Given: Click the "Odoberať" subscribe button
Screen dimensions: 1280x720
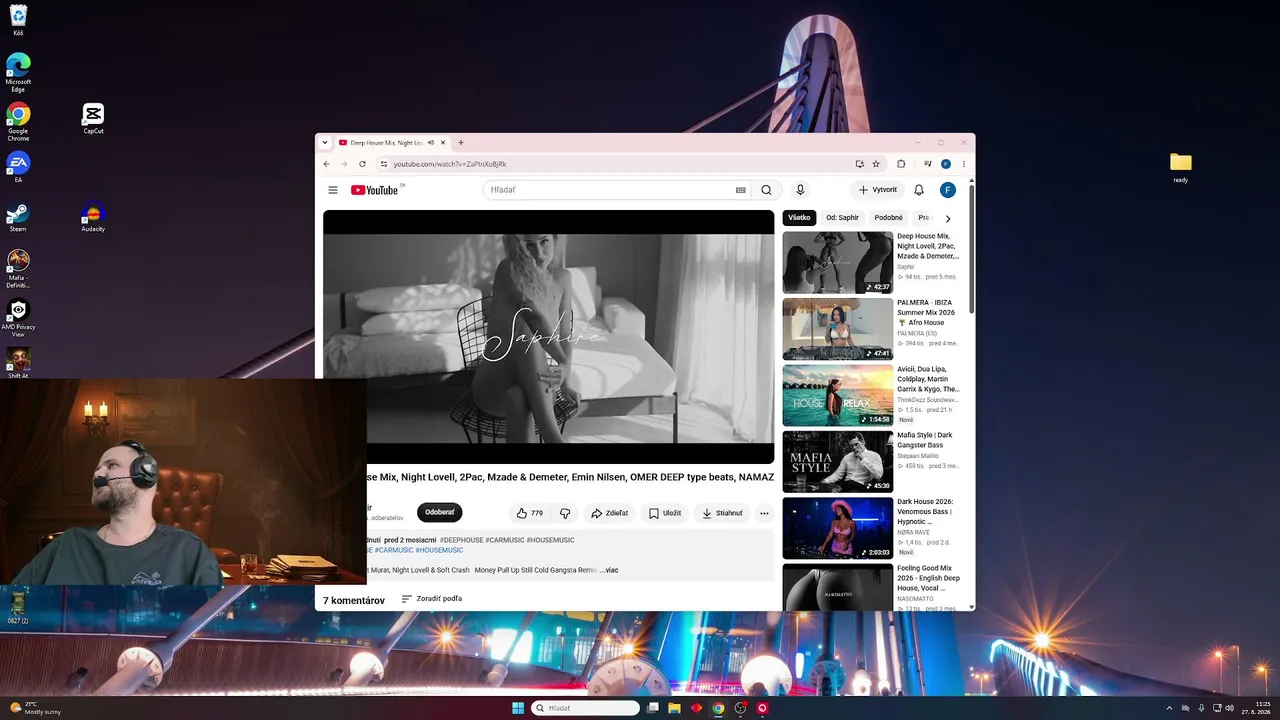Looking at the screenshot, I should coord(440,513).
